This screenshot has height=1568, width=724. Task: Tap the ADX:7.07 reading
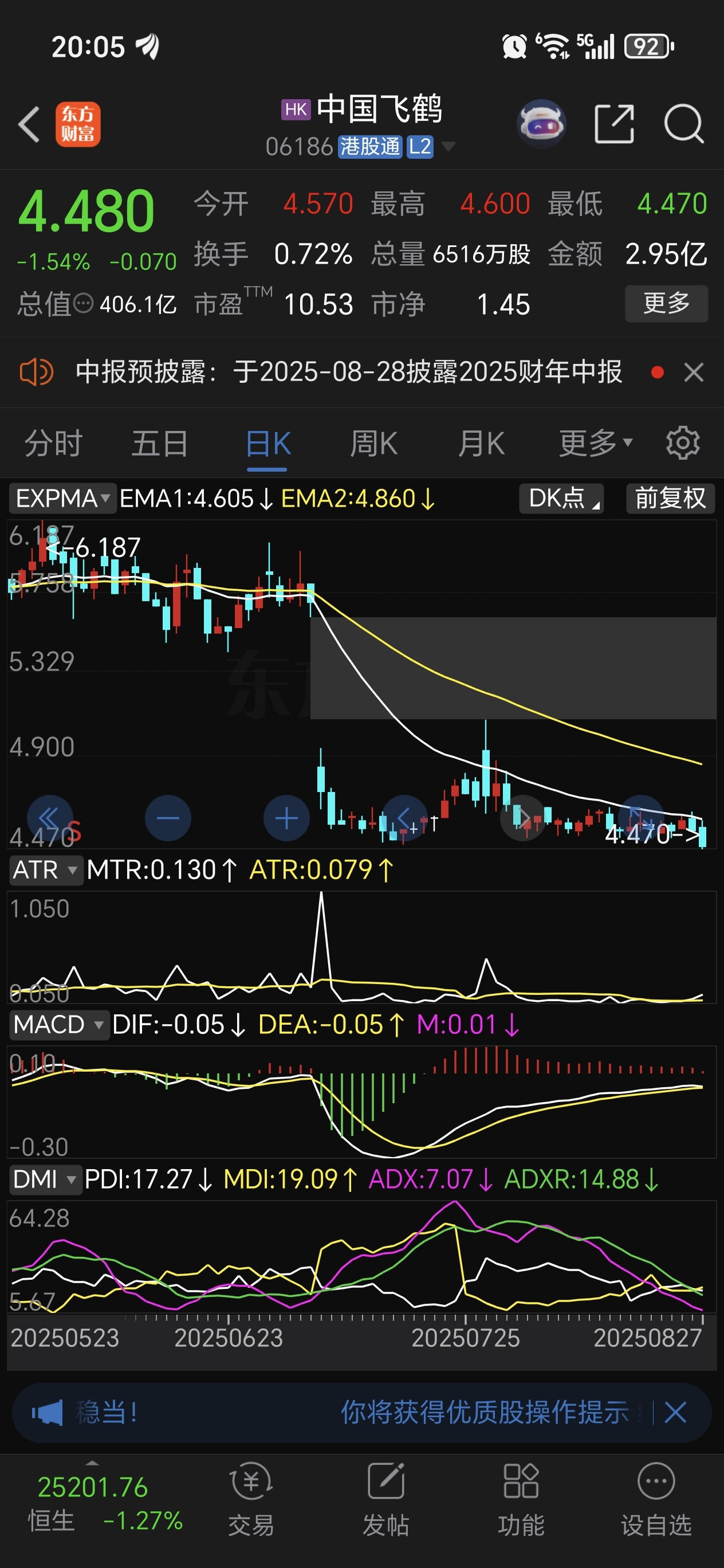(431, 1179)
